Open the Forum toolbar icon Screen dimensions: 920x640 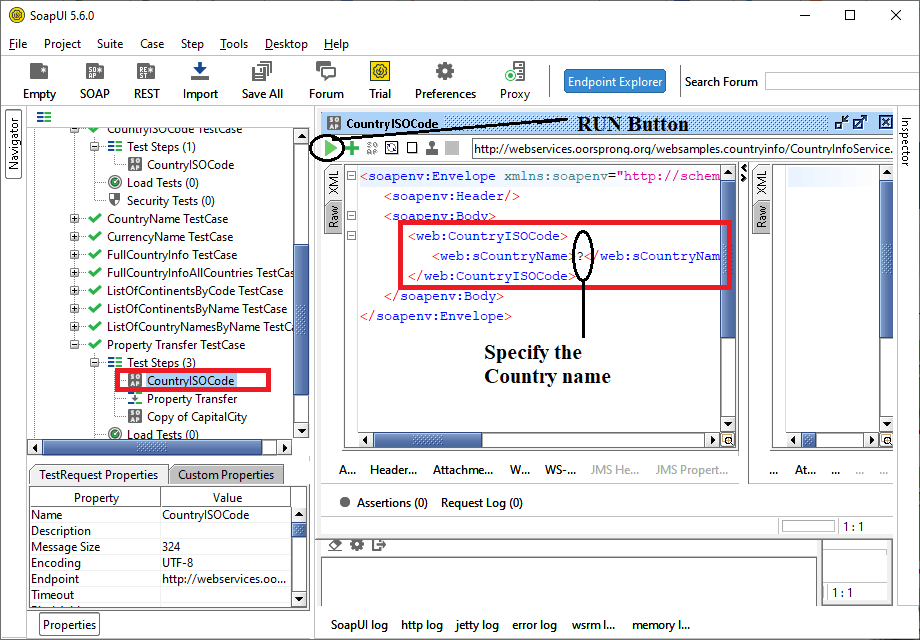coord(326,81)
